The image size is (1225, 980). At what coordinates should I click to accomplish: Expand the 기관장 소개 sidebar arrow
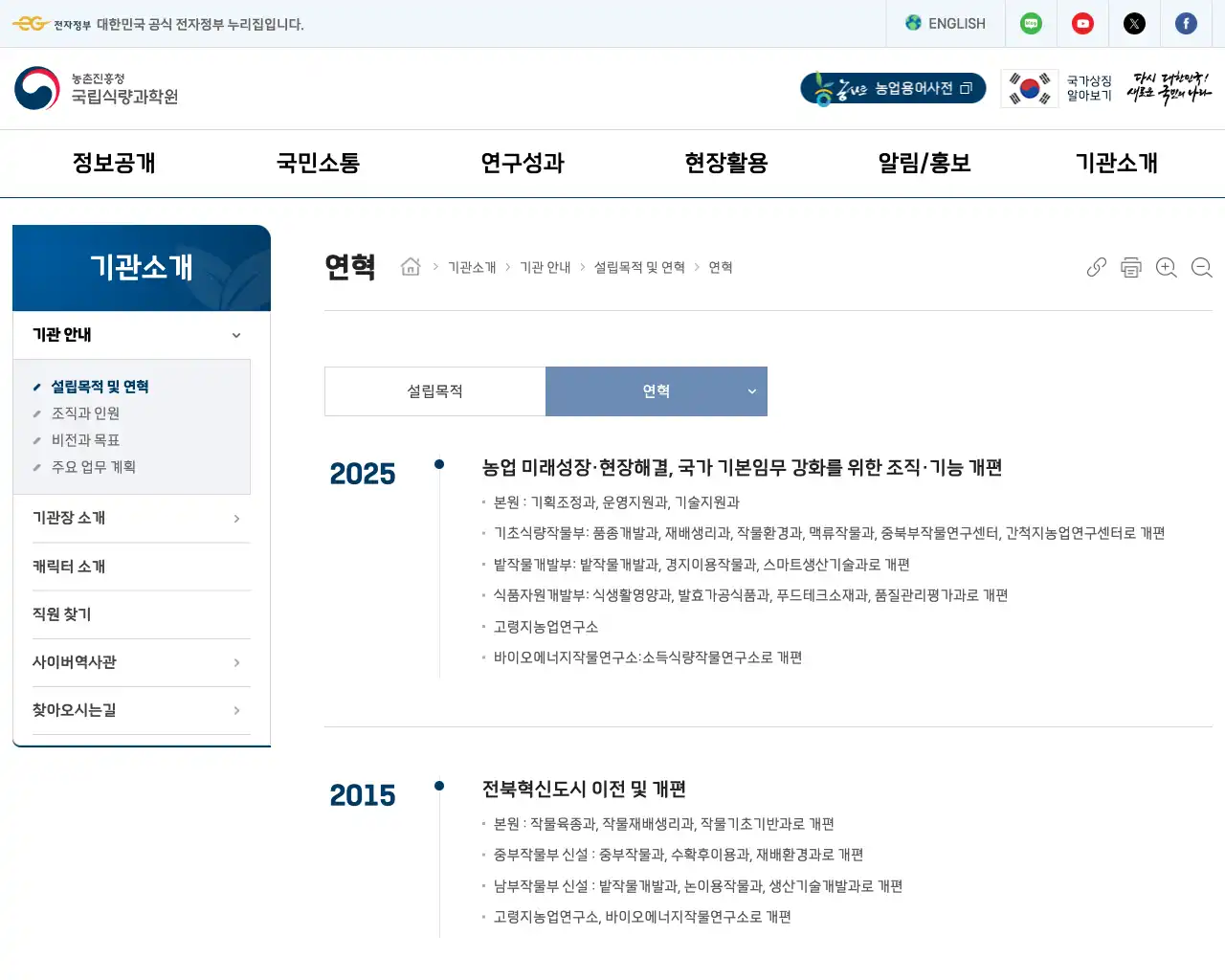(236, 519)
